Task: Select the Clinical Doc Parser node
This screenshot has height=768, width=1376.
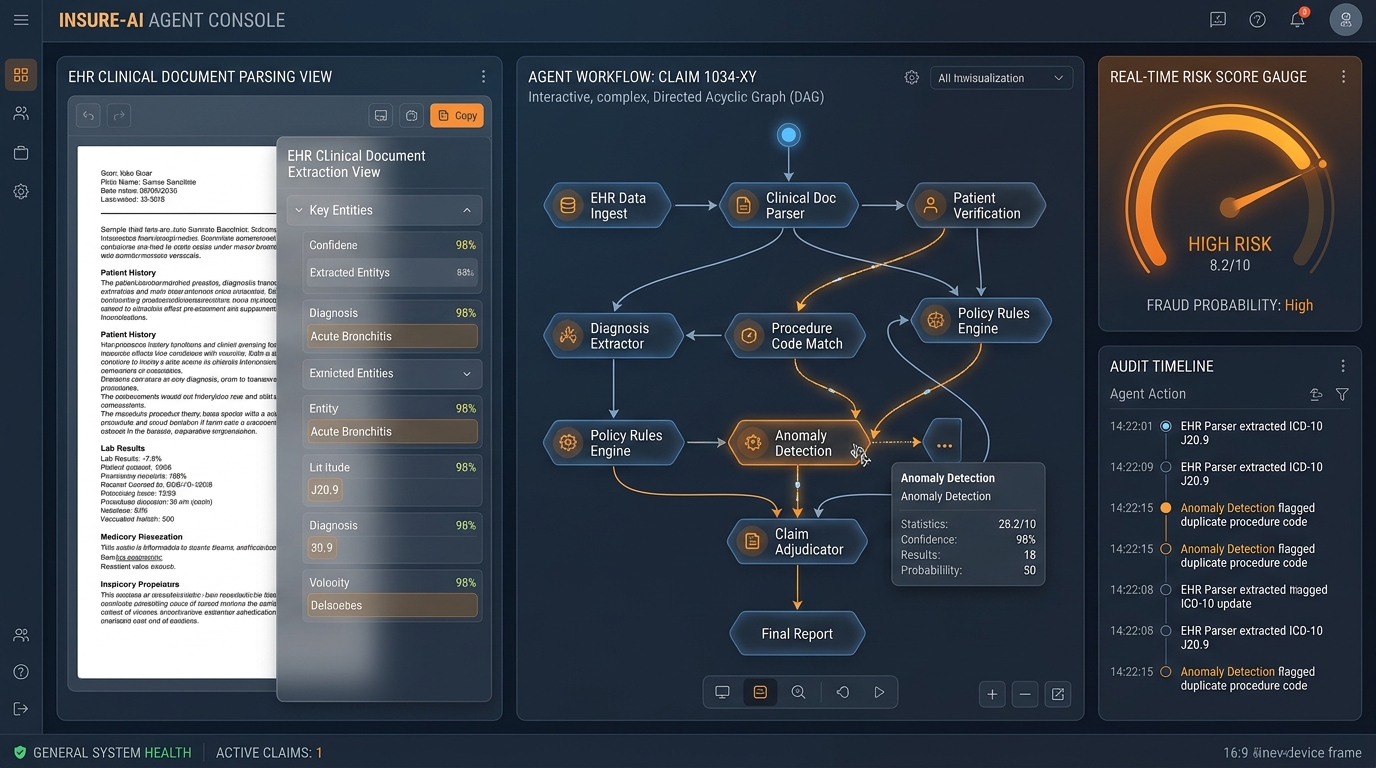Action: (790, 205)
